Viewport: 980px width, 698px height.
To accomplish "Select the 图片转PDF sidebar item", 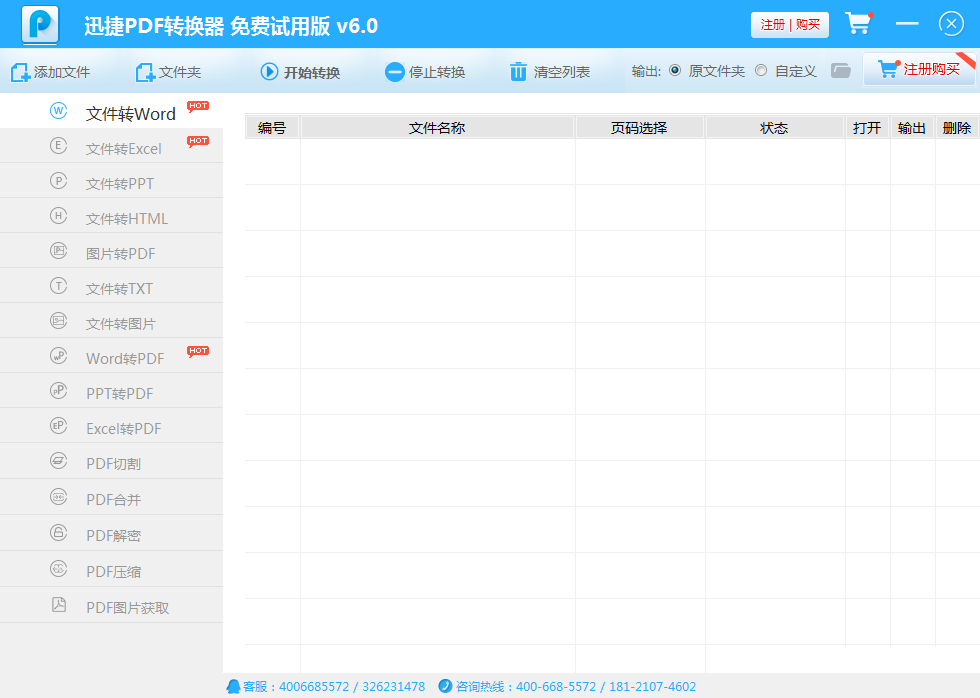I will click(120, 254).
